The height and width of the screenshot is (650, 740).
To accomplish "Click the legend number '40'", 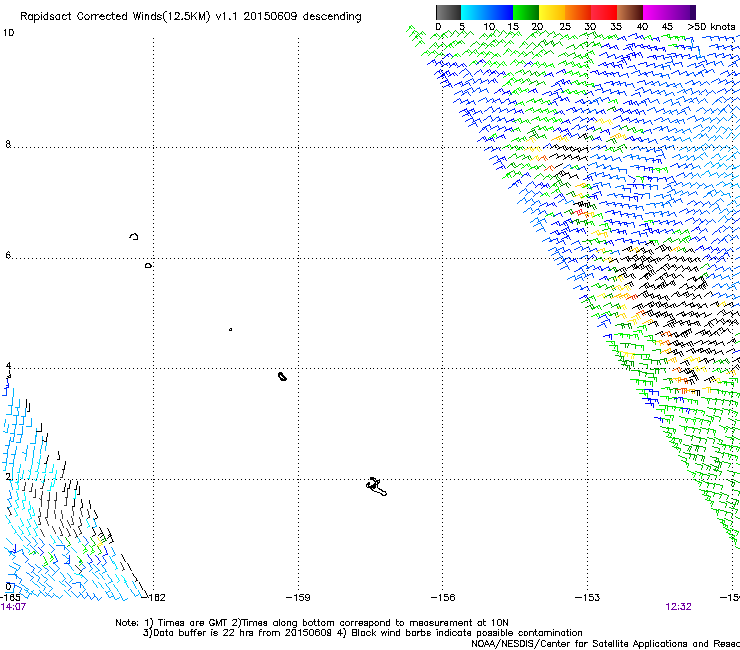I will (642, 27).
